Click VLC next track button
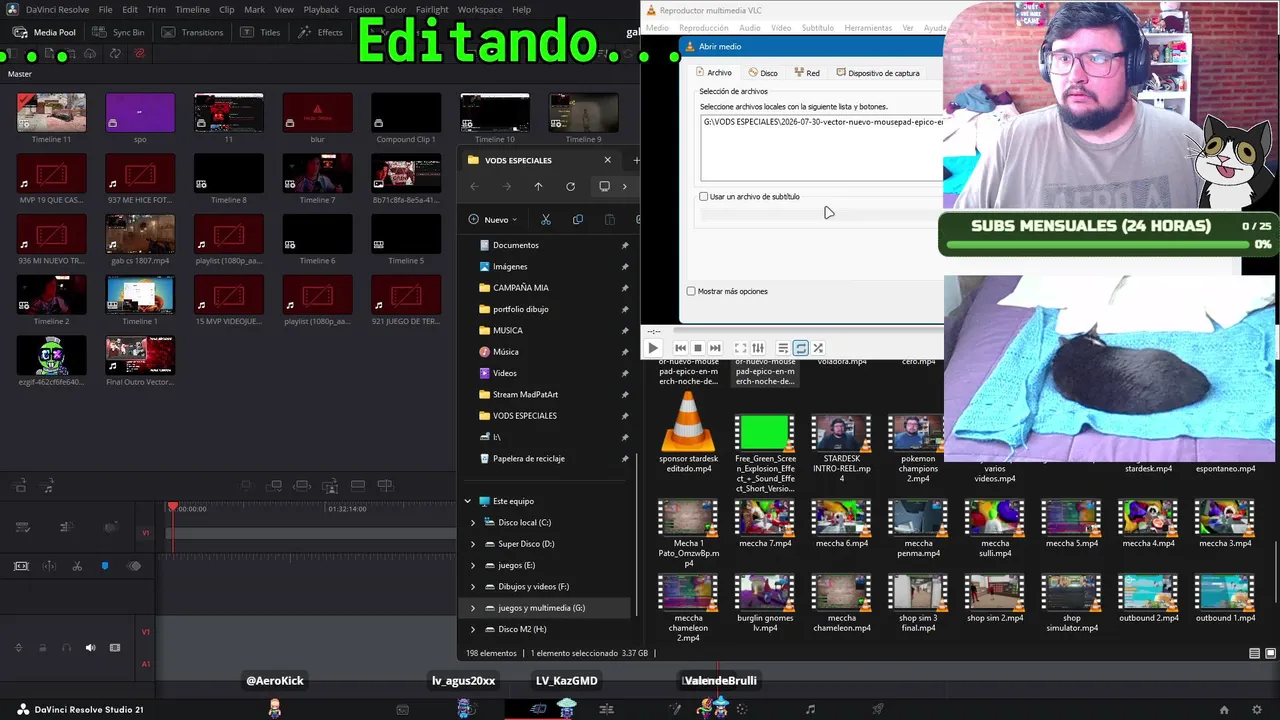Image resolution: width=1280 pixels, height=720 pixels. coord(715,348)
